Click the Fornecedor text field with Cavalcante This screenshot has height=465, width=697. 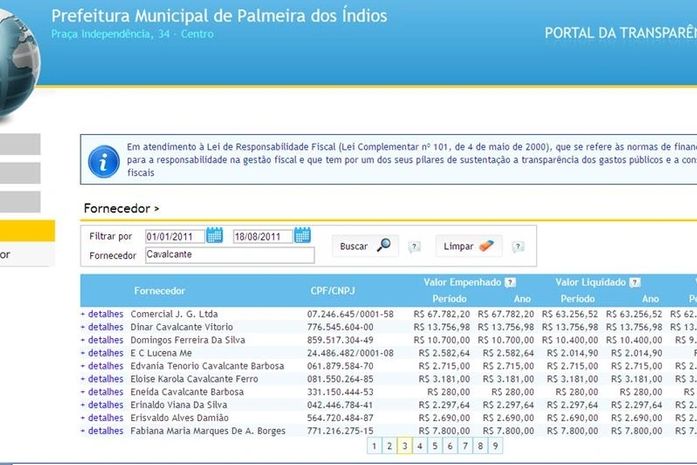click(230, 255)
